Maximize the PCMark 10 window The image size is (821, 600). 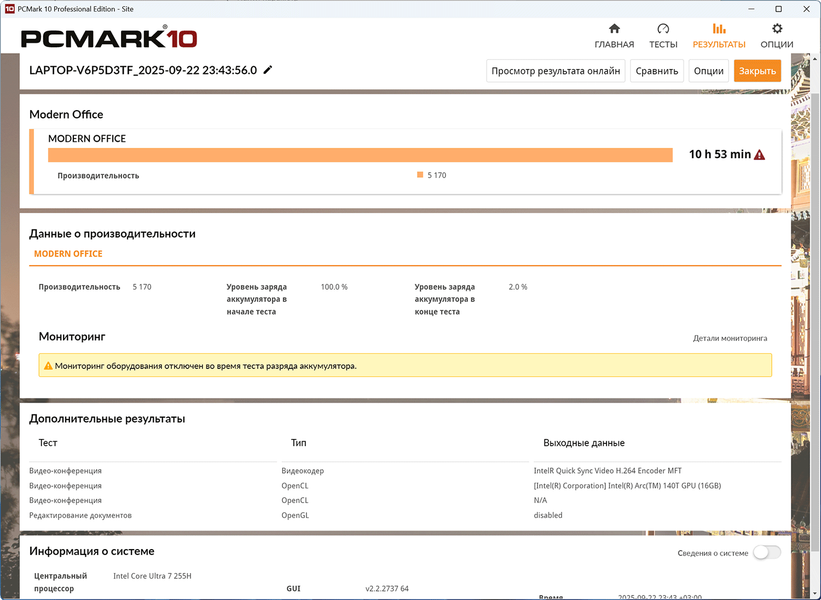(x=779, y=9)
